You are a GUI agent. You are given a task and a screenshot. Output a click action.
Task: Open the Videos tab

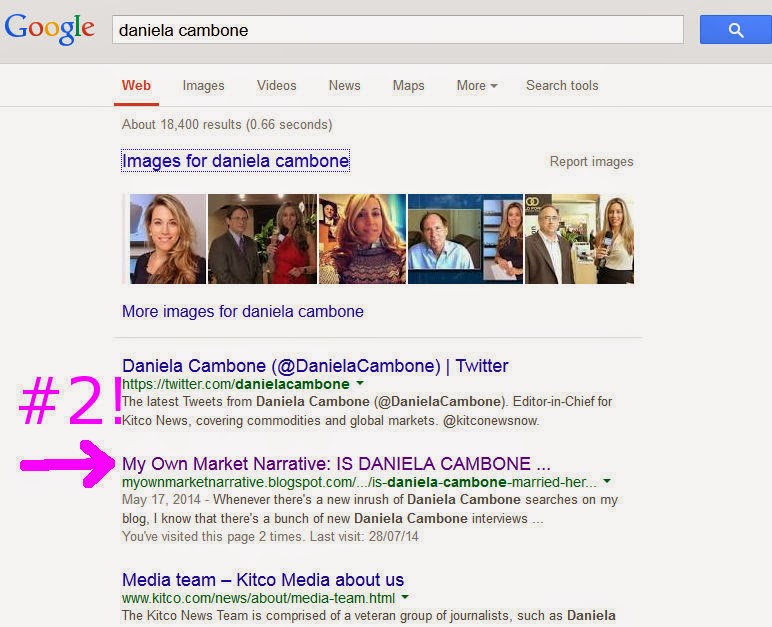pos(277,85)
